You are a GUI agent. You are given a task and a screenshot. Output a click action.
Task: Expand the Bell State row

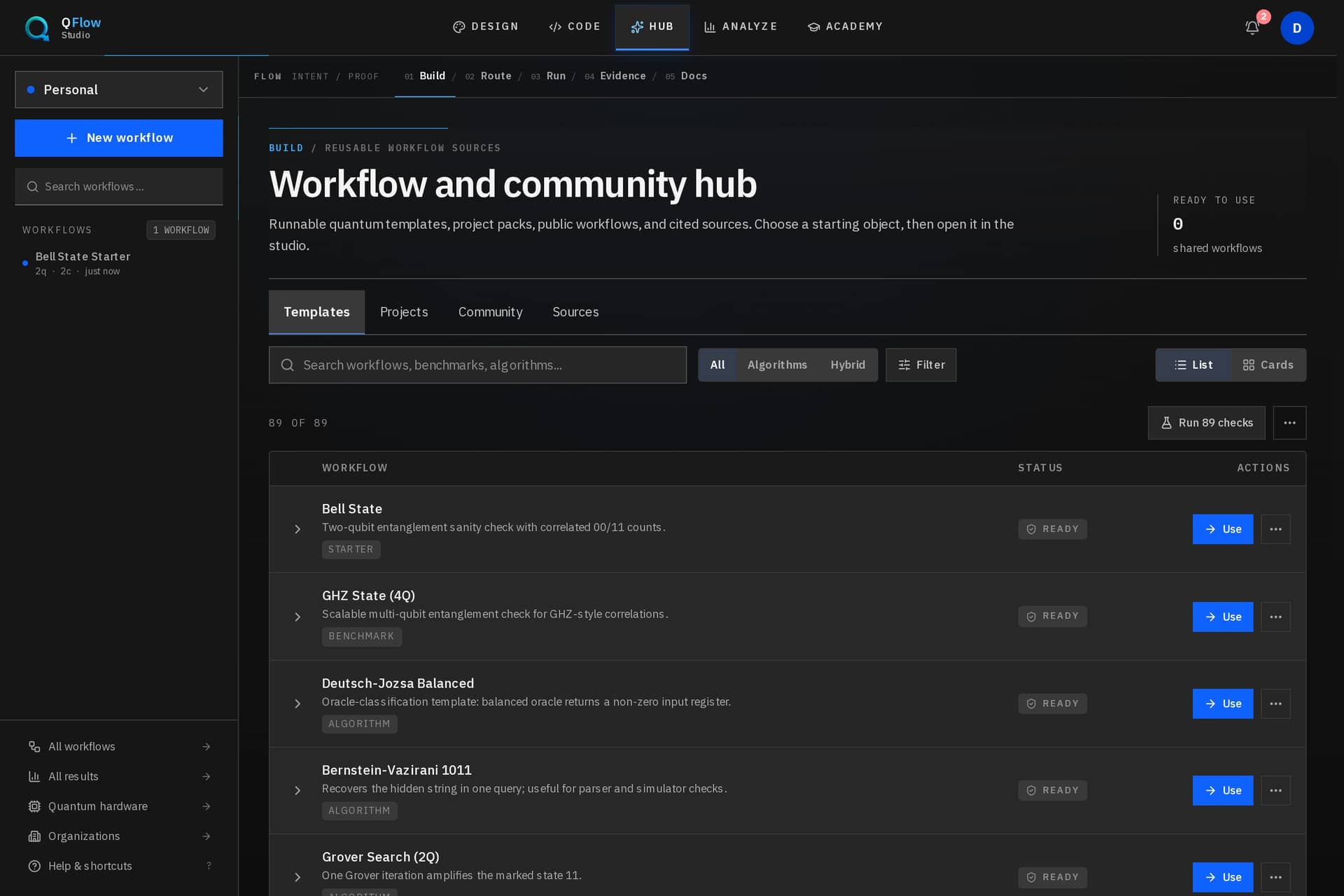(x=297, y=529)
